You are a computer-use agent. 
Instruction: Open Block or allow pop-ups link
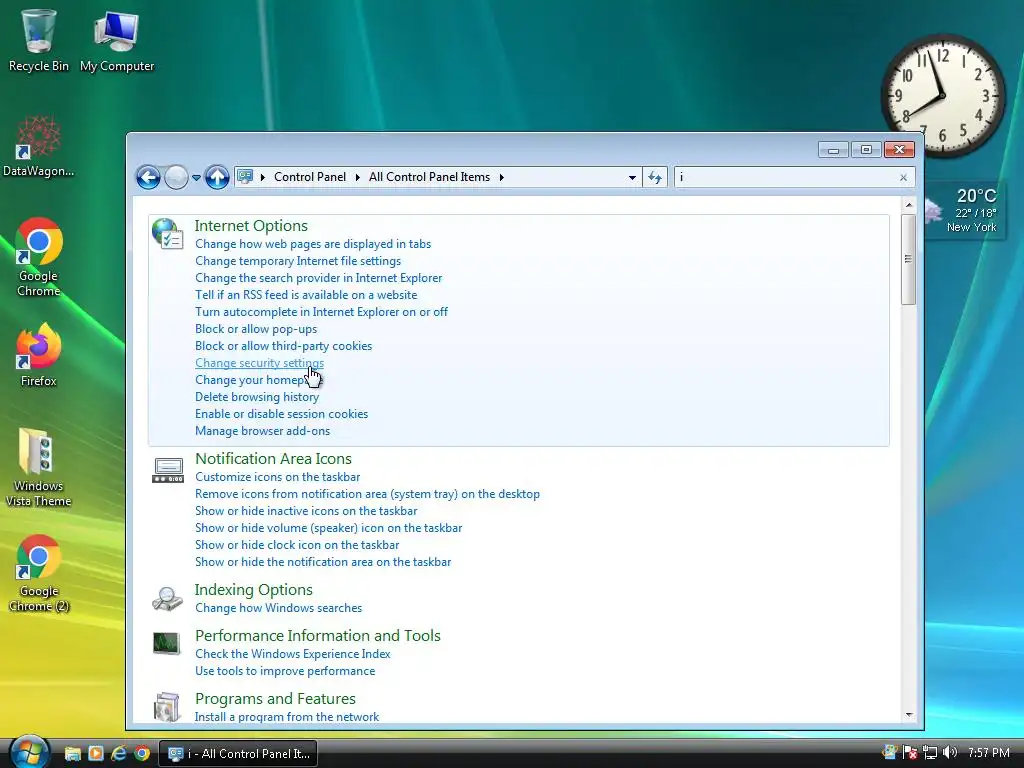[x=256, y=329]
